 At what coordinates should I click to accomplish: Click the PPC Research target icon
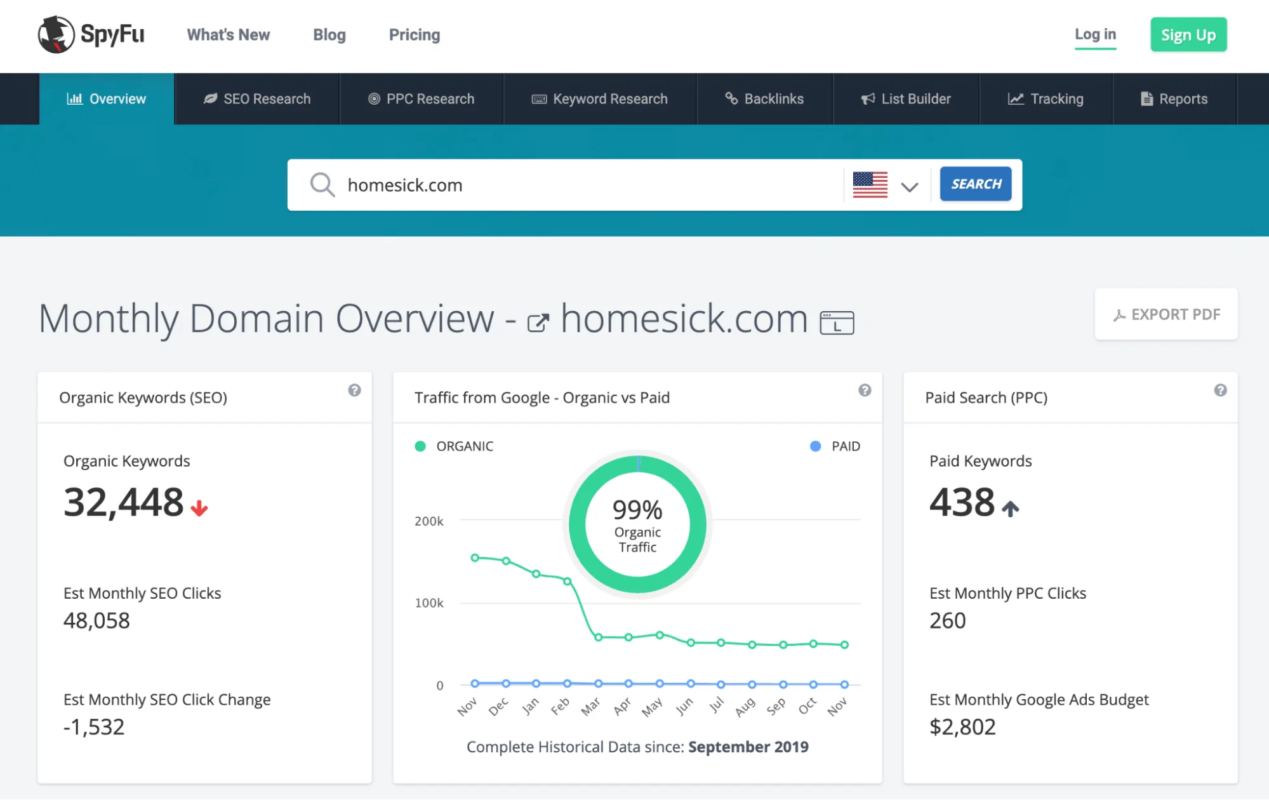tap(374, 99)
